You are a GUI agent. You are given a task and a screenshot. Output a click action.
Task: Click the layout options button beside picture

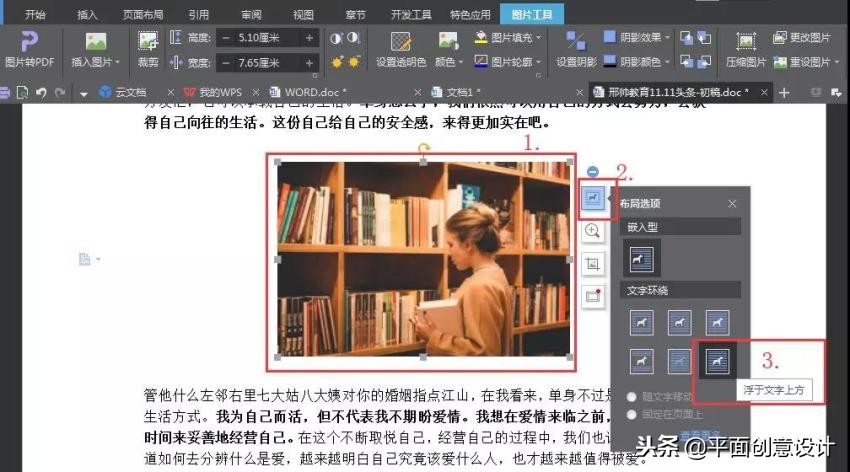[593, 198]
